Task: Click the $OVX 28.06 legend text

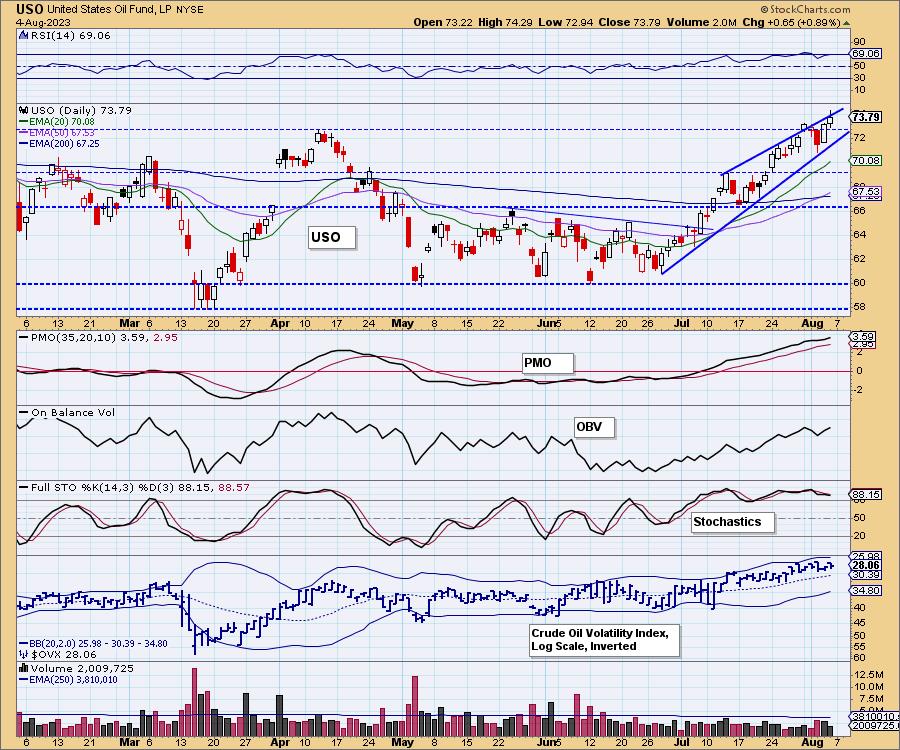Action: (x=64, y=654)
